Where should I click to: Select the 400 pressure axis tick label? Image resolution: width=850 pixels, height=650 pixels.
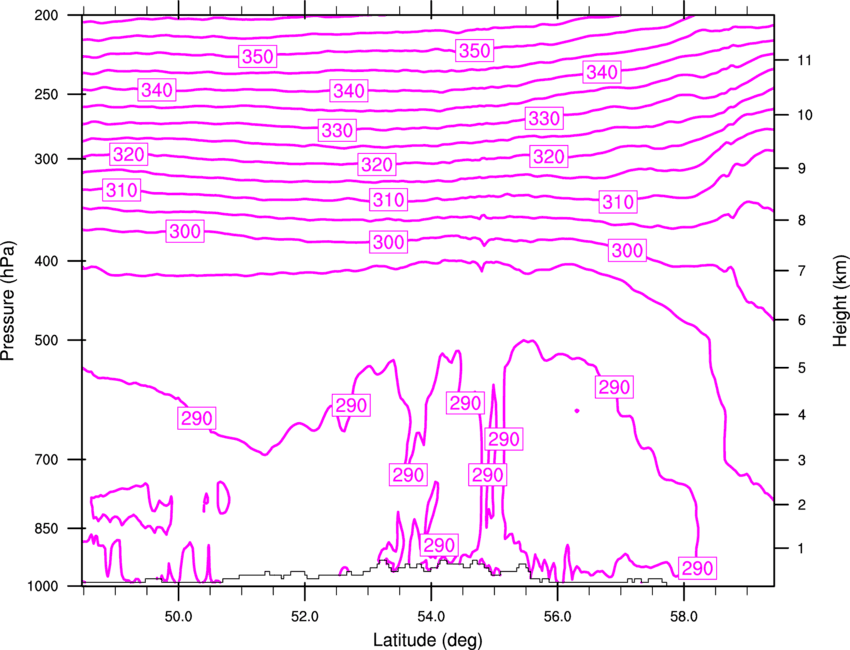[x=46, y=261]
